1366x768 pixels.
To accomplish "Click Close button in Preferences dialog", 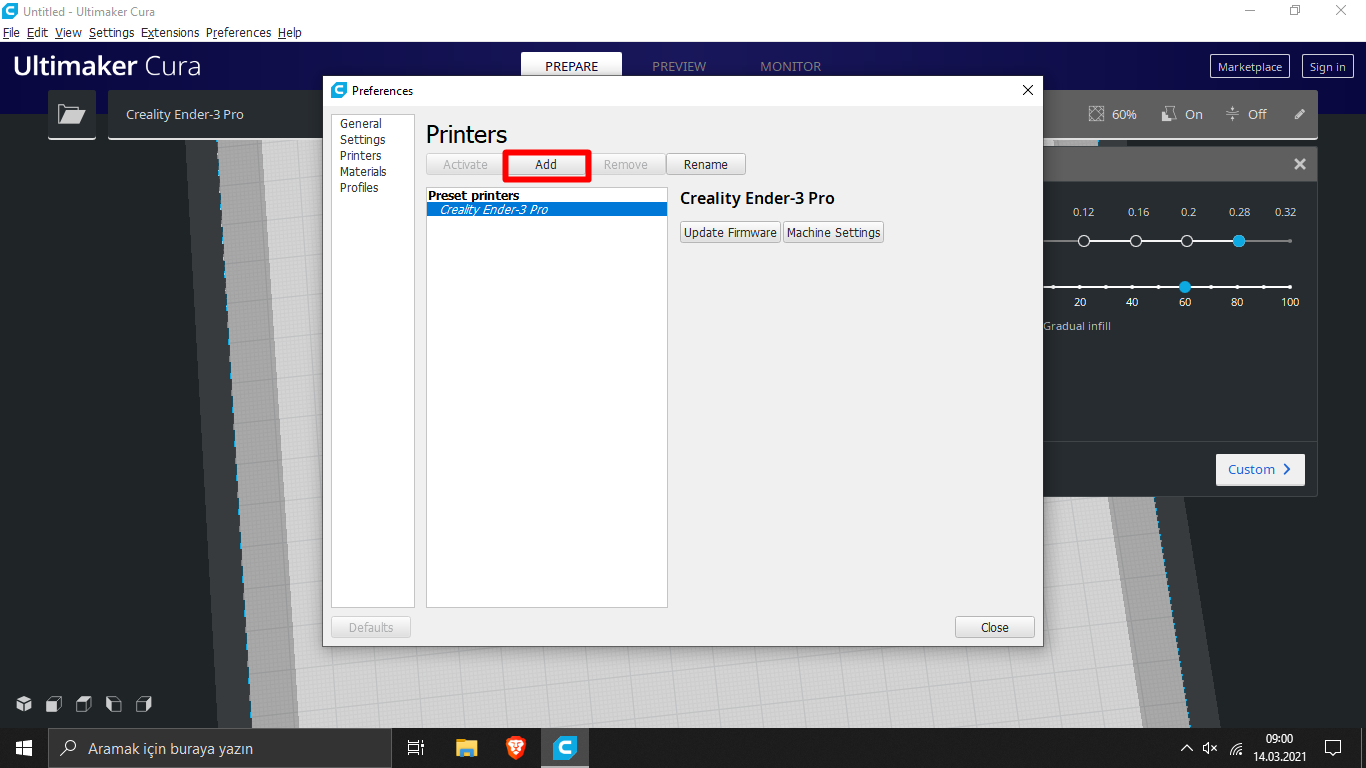I will tap(995, 628).
